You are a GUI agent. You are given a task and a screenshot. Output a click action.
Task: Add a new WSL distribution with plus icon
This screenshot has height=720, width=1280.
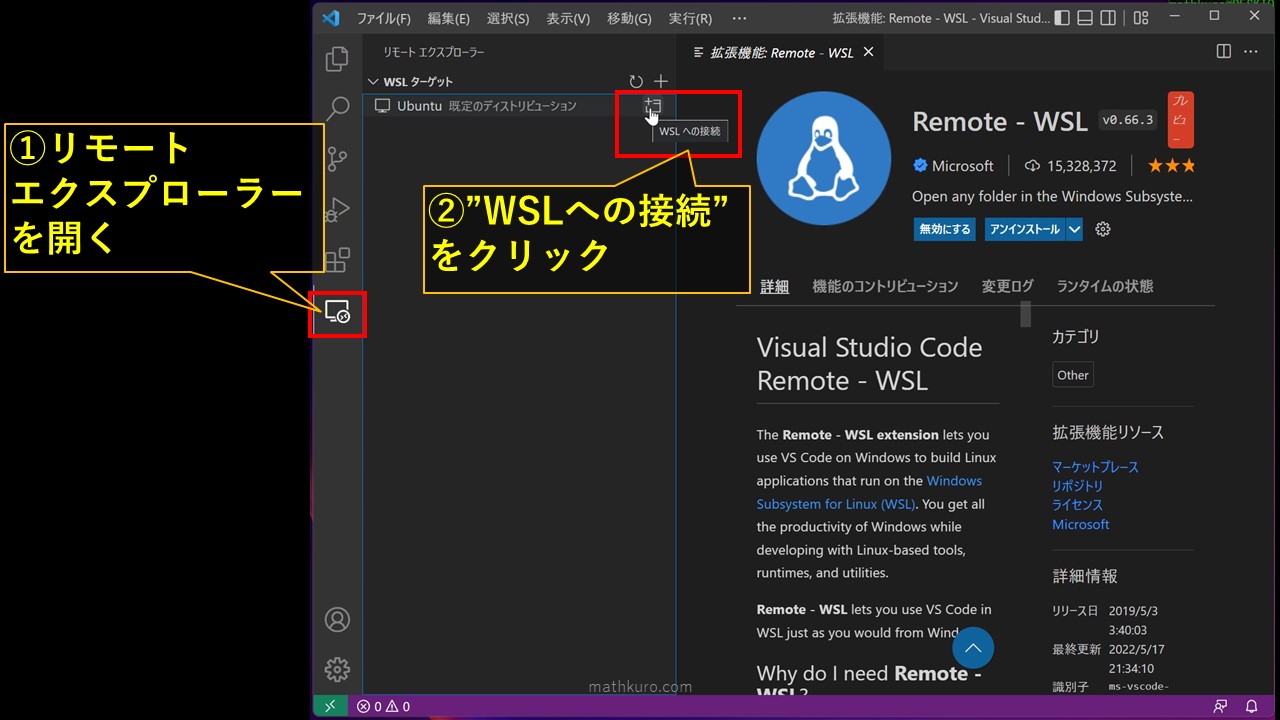coord(660,82)
